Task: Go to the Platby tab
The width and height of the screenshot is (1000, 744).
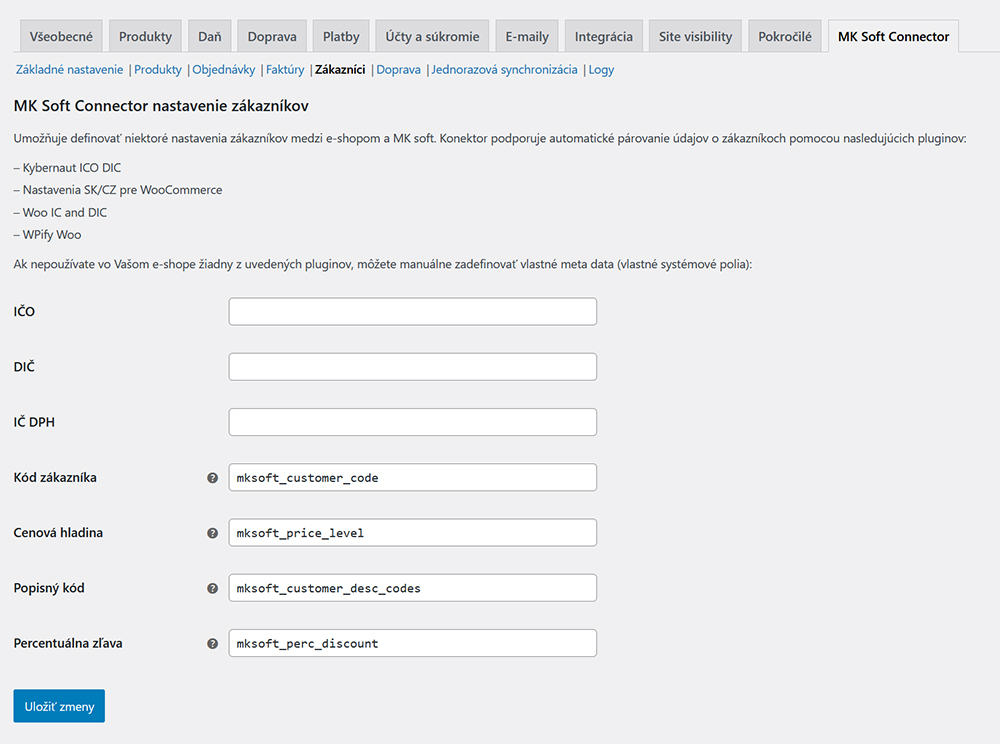Action: pos(341,36)
